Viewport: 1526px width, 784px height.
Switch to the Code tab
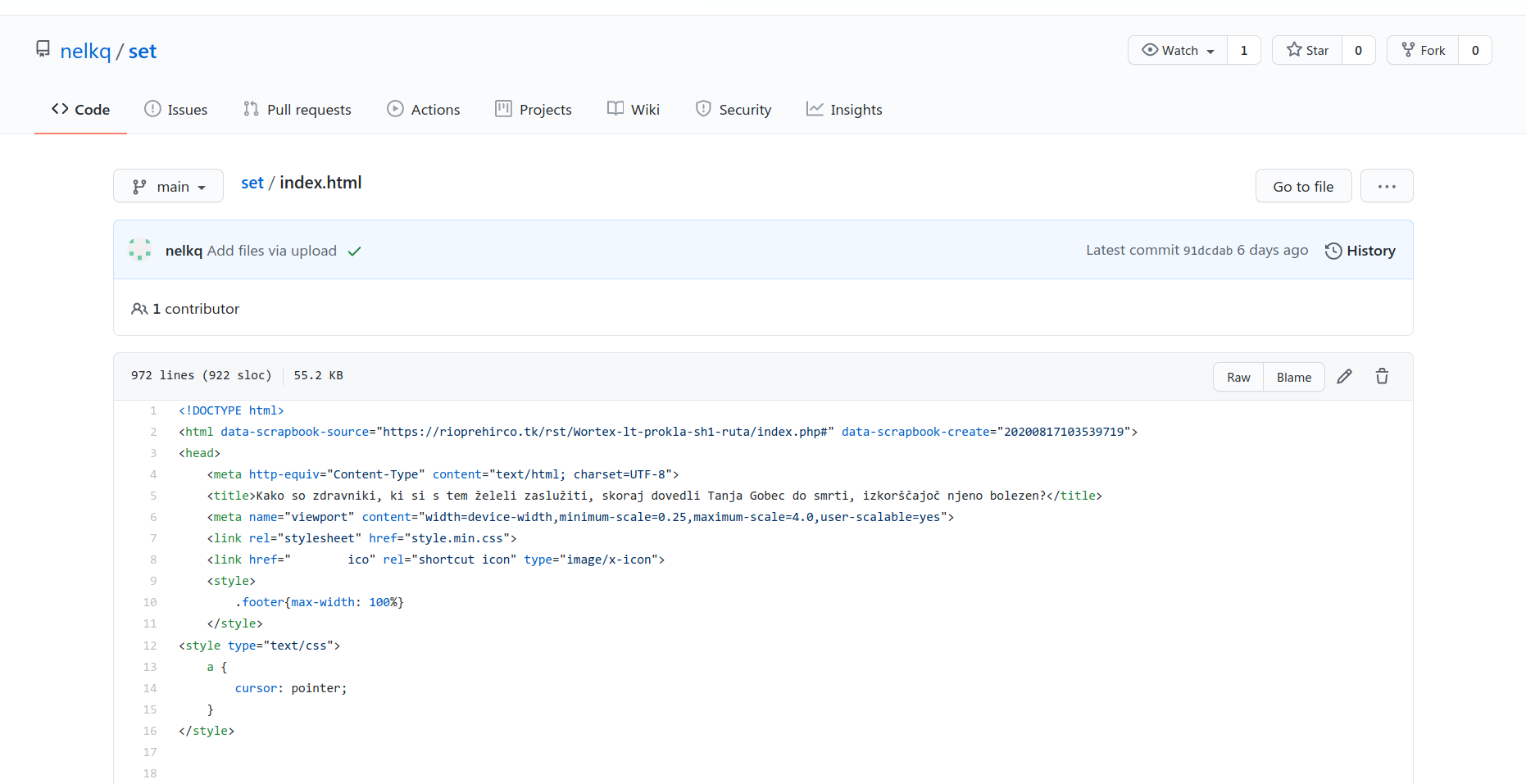pos(80,109)
